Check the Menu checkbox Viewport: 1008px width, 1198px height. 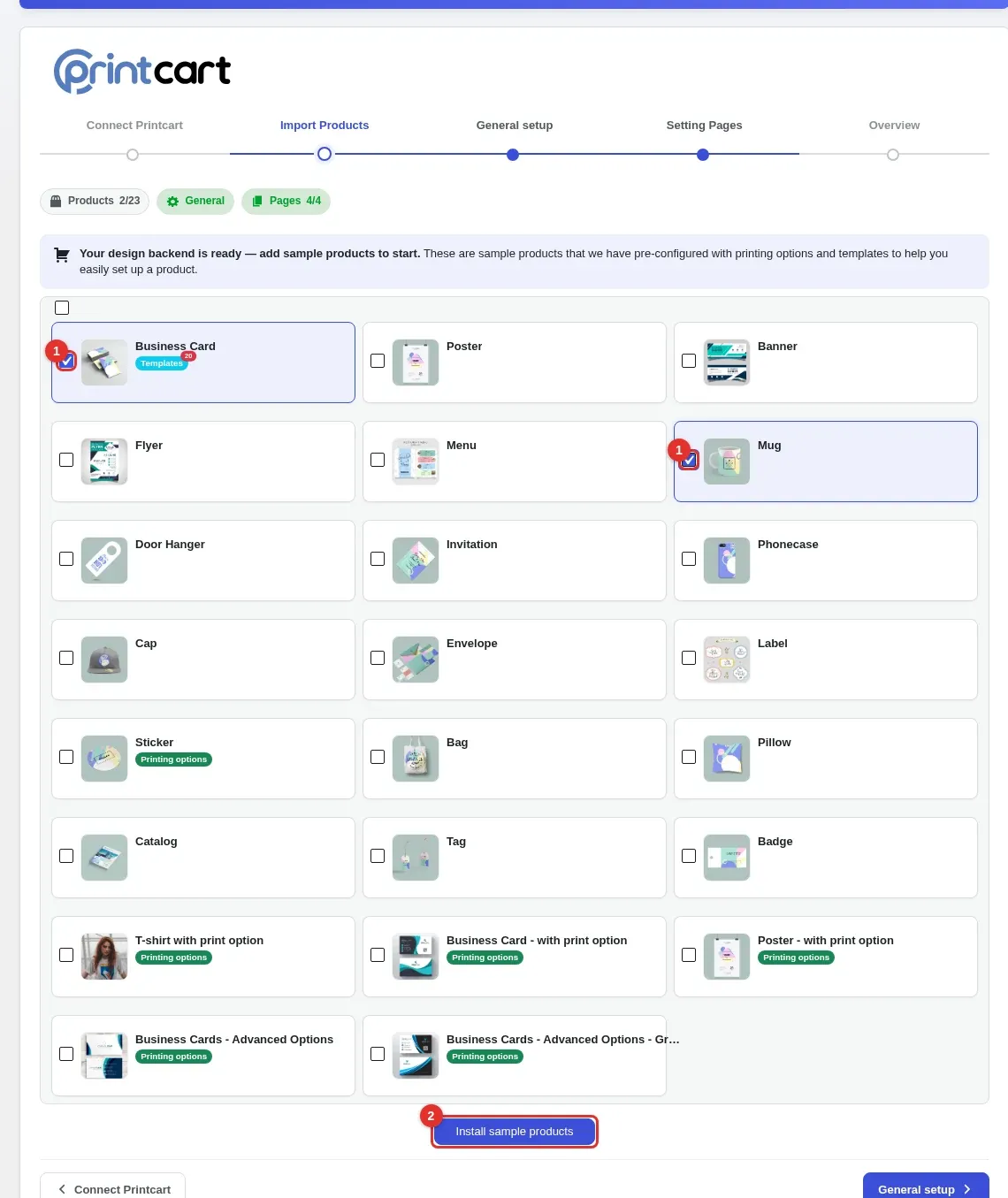click(378, 460)
